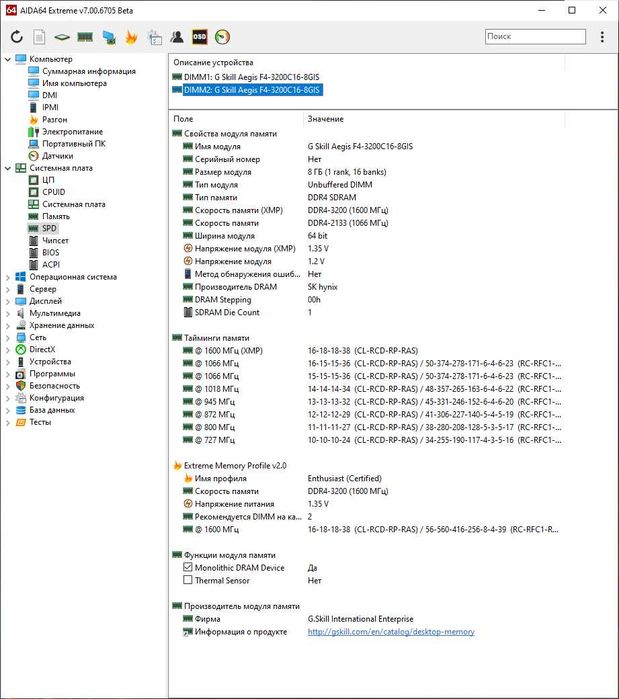This screenshot has height=699, width=619.
Task: Expand the Мультимедиа node
Action: (8, 313)
